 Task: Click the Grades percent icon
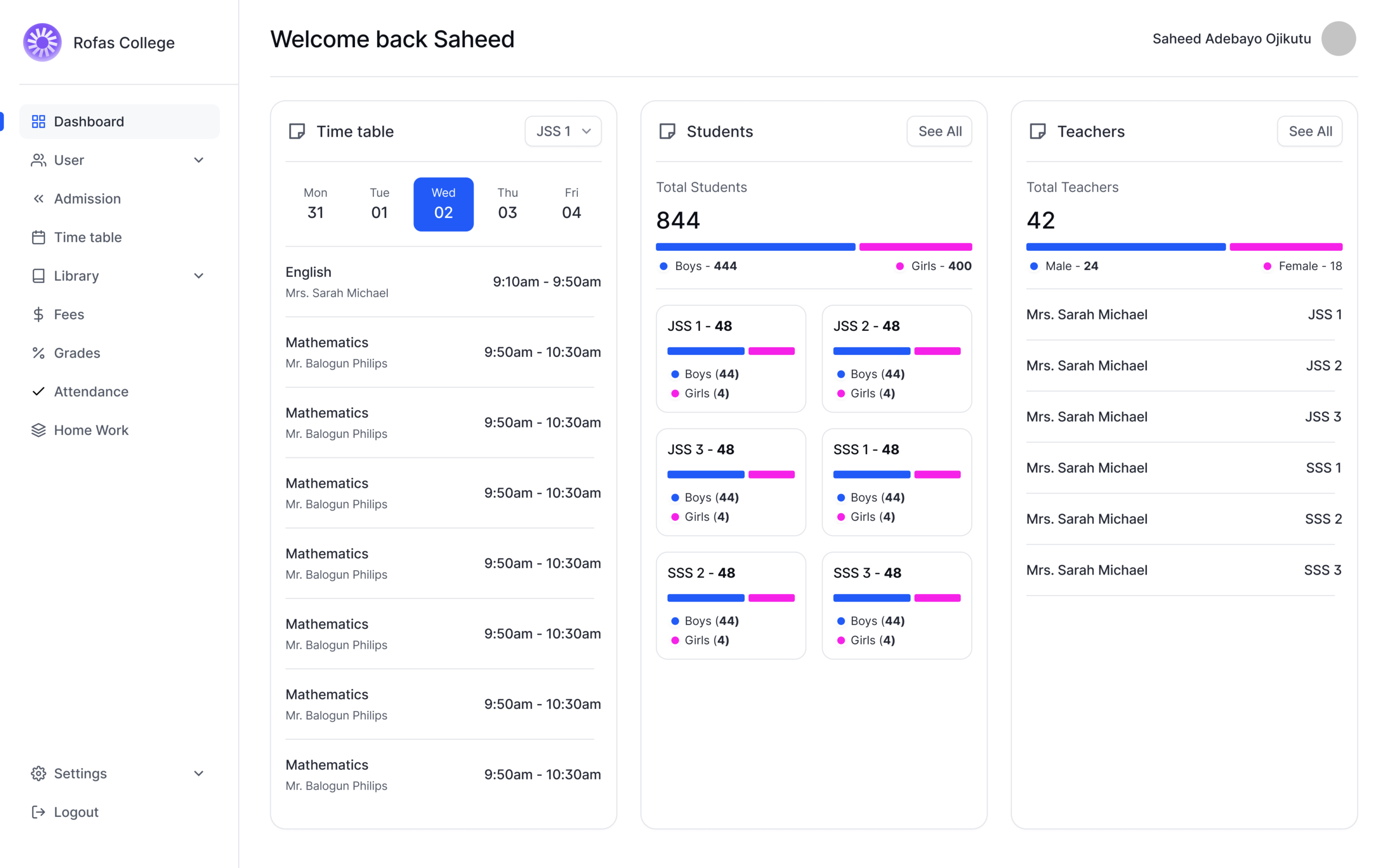click(x=39, y=353)
